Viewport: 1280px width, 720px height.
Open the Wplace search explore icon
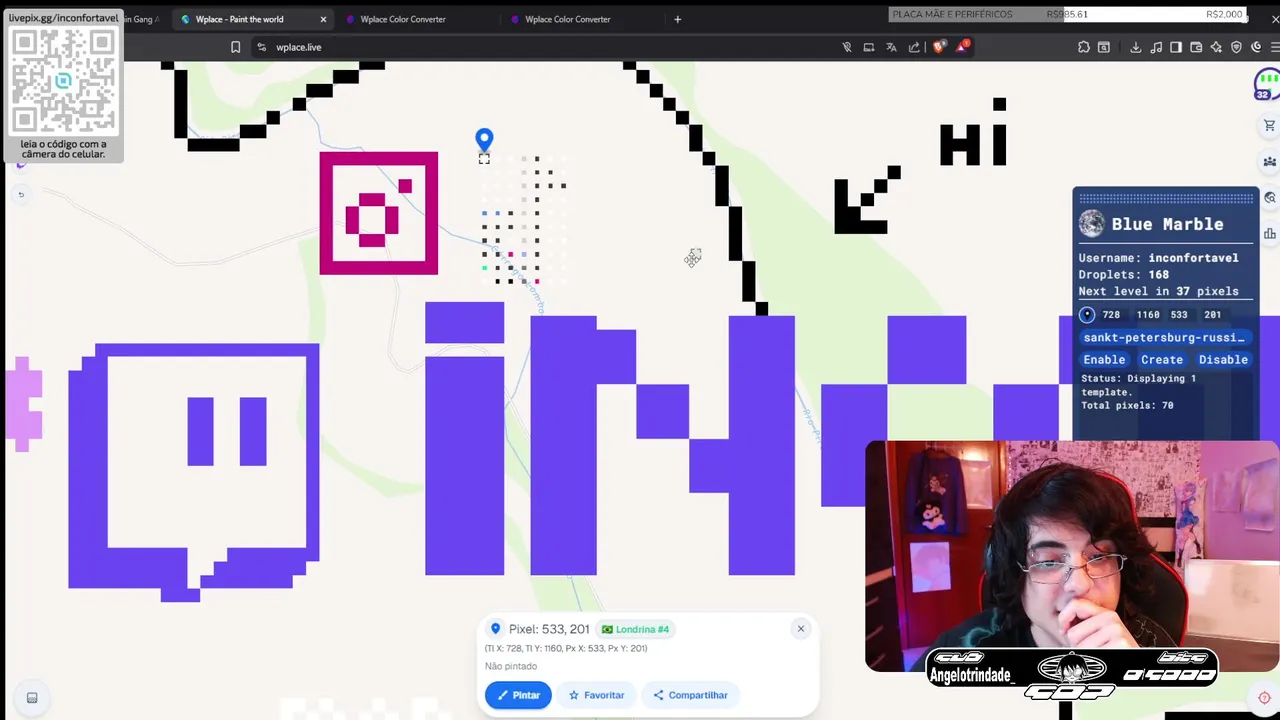tap(1269, 197)
